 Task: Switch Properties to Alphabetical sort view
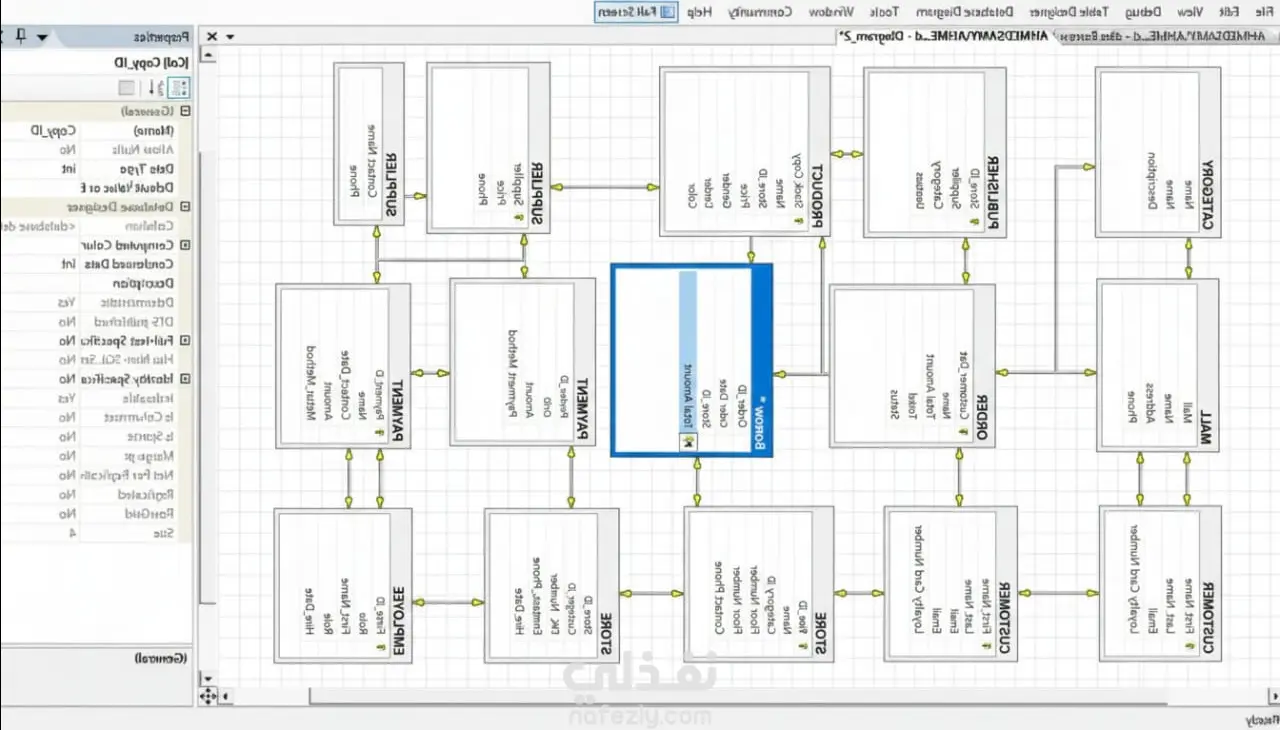(x=156, y=87)
